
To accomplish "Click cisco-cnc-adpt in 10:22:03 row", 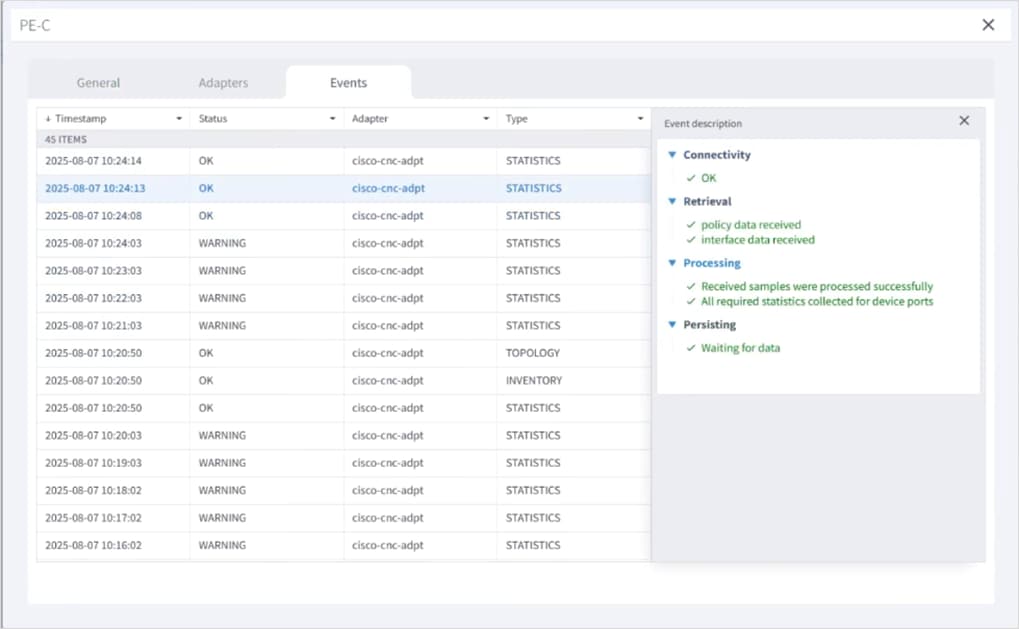I will pos(387,298).
